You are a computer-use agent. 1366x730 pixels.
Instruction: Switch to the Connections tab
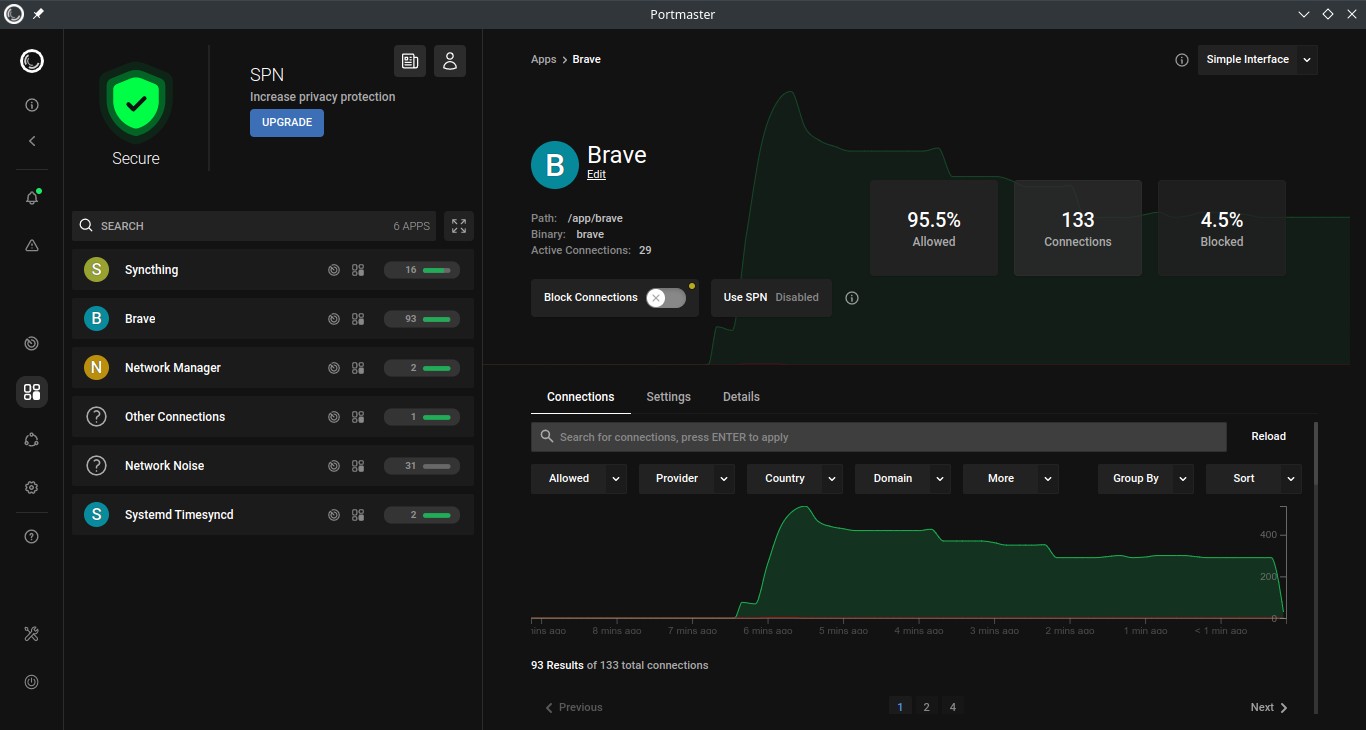coord(581,397)
